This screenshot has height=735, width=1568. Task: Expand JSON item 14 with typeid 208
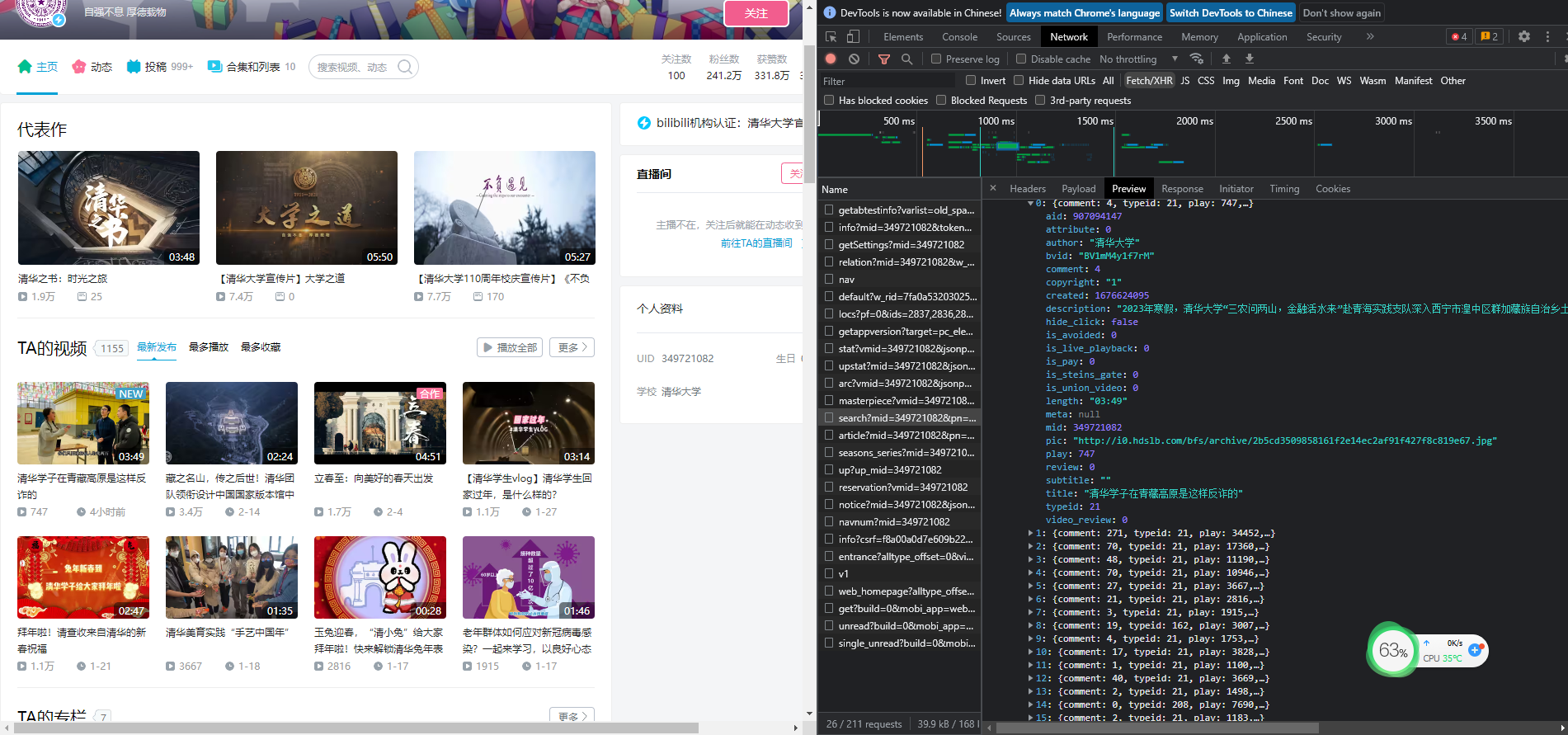1030,704
